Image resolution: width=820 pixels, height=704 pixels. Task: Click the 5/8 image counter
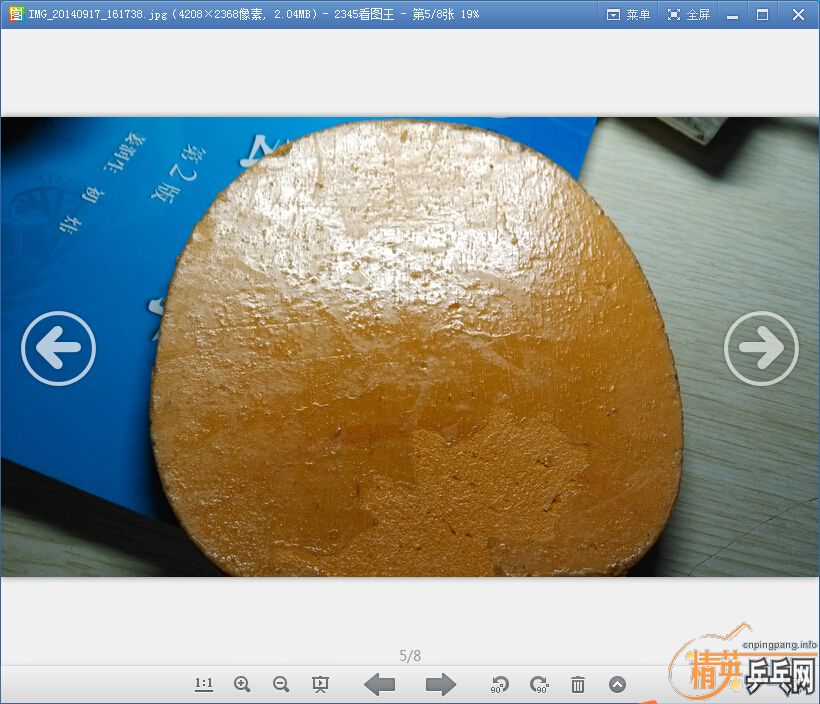(410, 656)
